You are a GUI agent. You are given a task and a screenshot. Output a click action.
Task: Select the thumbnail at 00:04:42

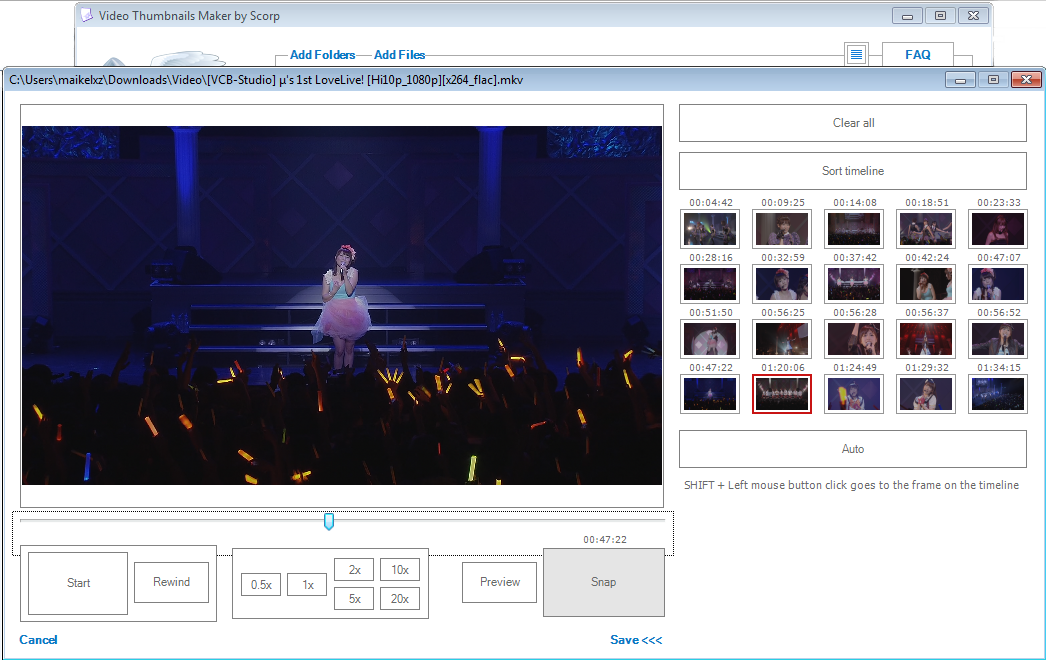(710, 229)
